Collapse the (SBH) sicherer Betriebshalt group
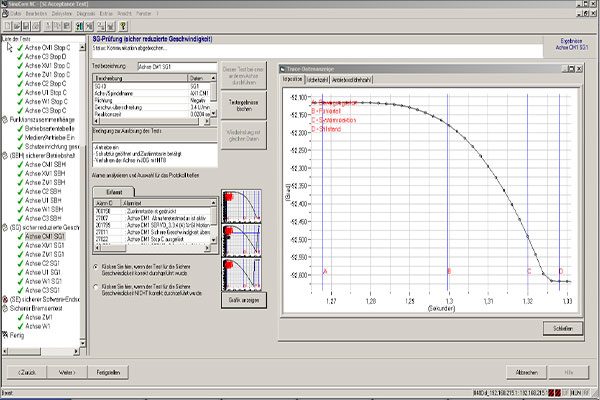The image size is (600, 400). 5,155
